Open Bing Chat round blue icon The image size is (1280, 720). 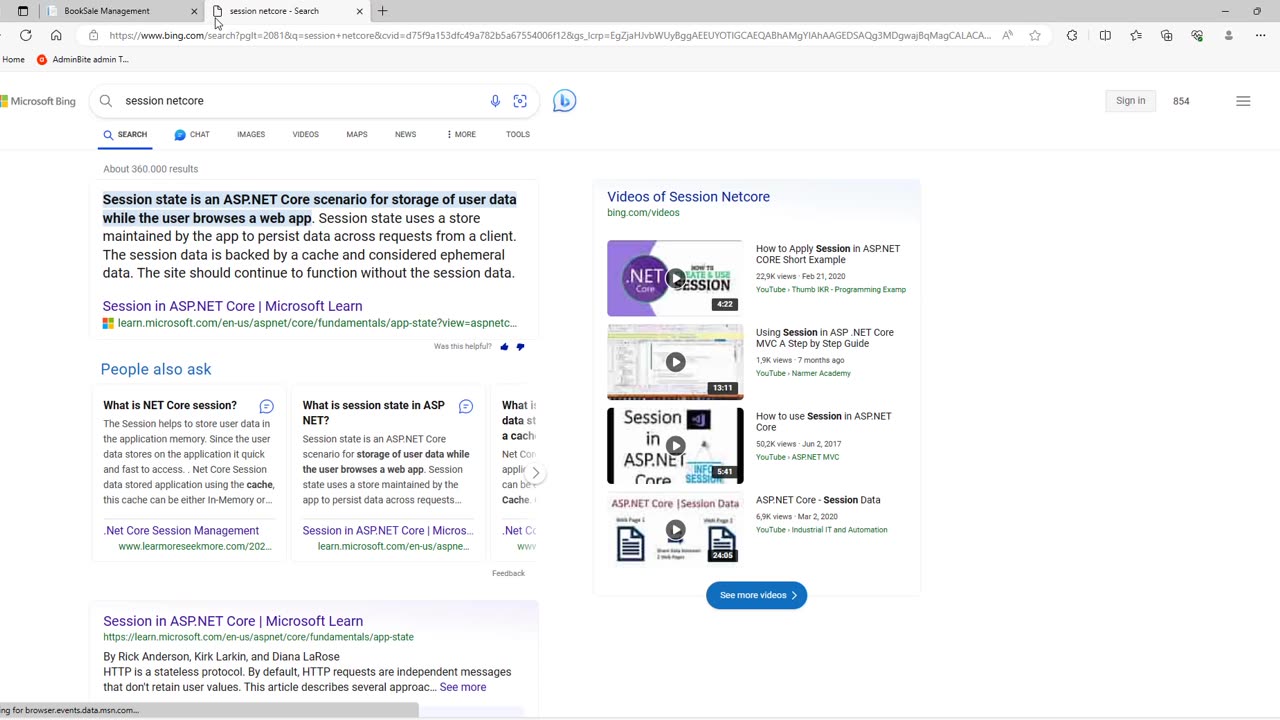(564, 101)
